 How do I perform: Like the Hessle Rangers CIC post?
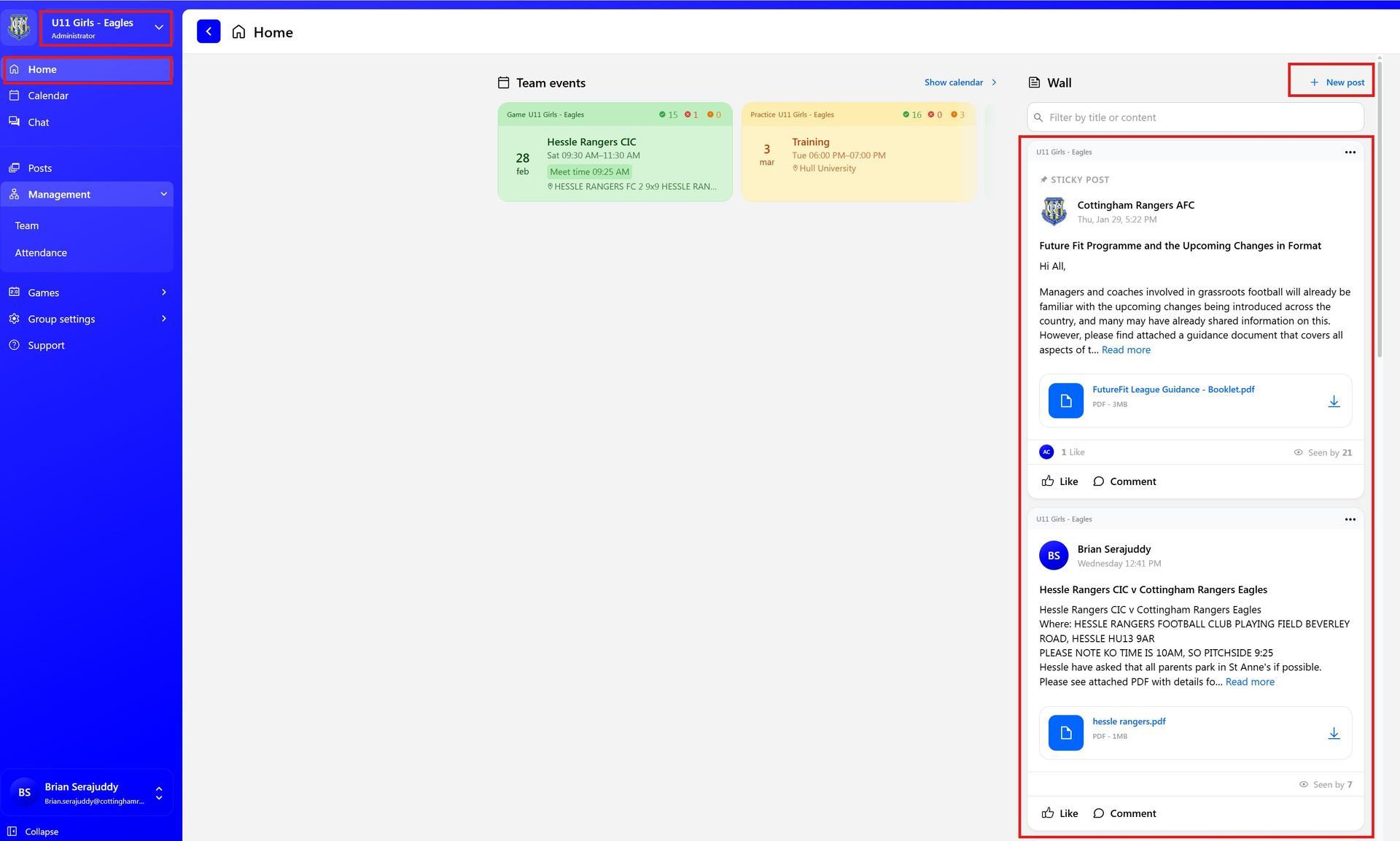click(x=1059, y=813)
